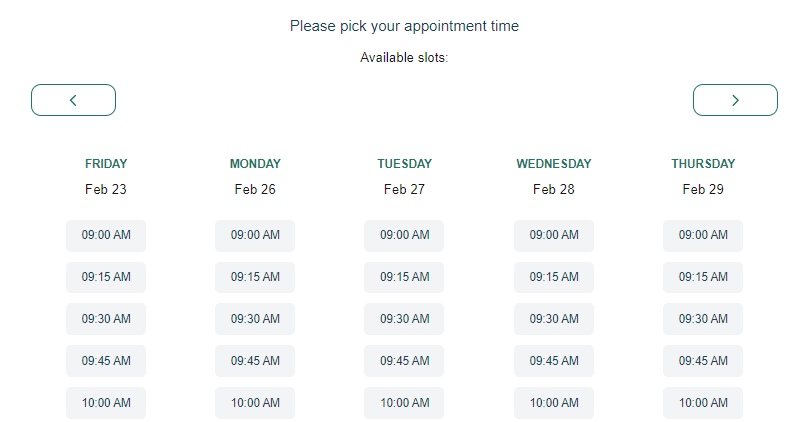
Task: Select Tuesday Feb 27 09:00 AM slot
Action: click(404, 235)
